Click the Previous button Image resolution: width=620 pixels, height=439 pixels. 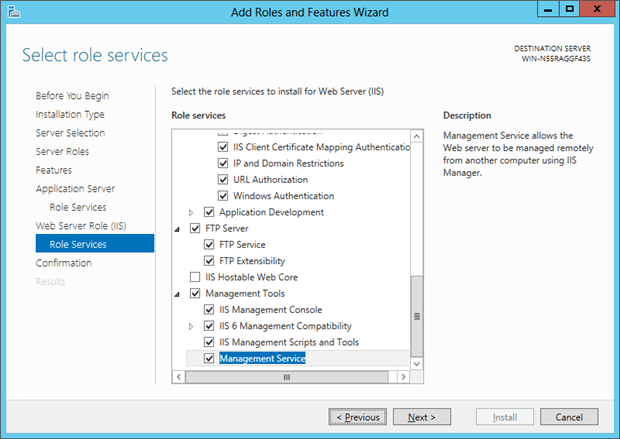tap(358, 417)
